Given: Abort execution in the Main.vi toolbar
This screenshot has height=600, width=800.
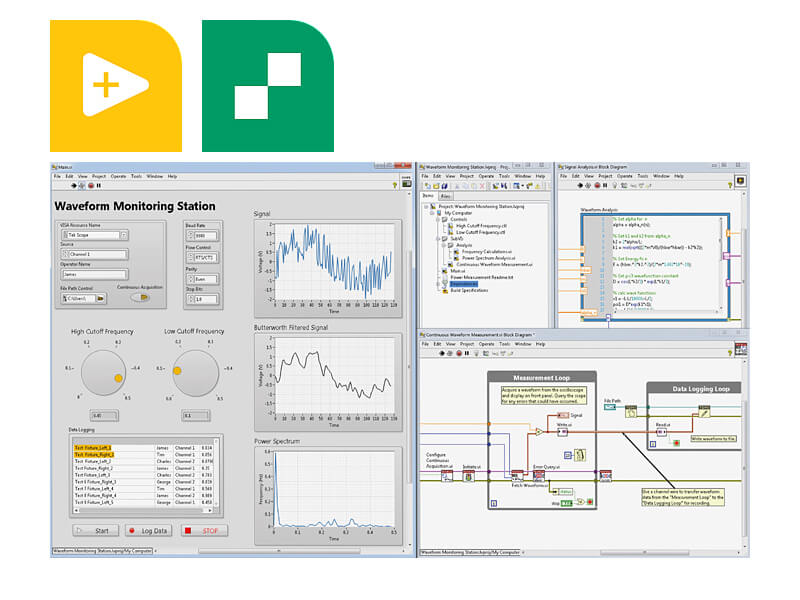Looking at the screenshot, I should tap(91, 186).
